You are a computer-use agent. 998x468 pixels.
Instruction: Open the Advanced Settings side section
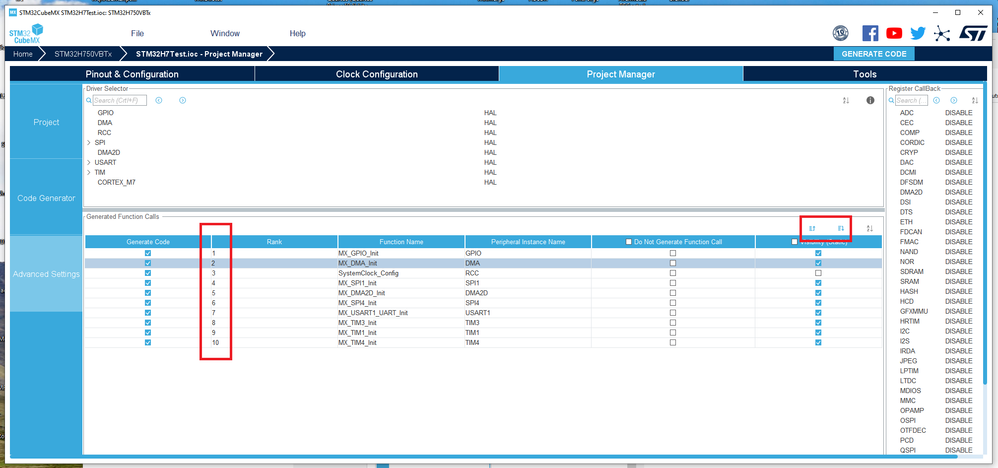point(46,274)
